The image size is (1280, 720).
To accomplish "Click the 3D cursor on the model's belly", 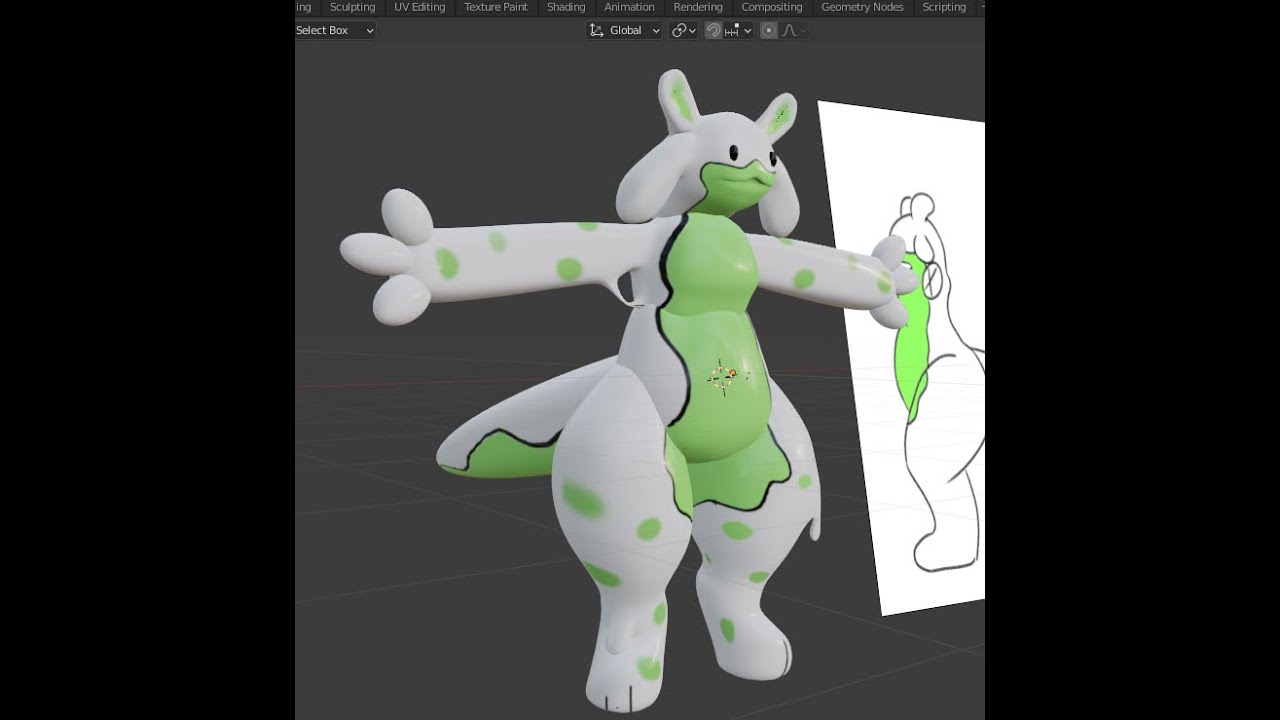I will pyautogui.click(x=722, y=376).
